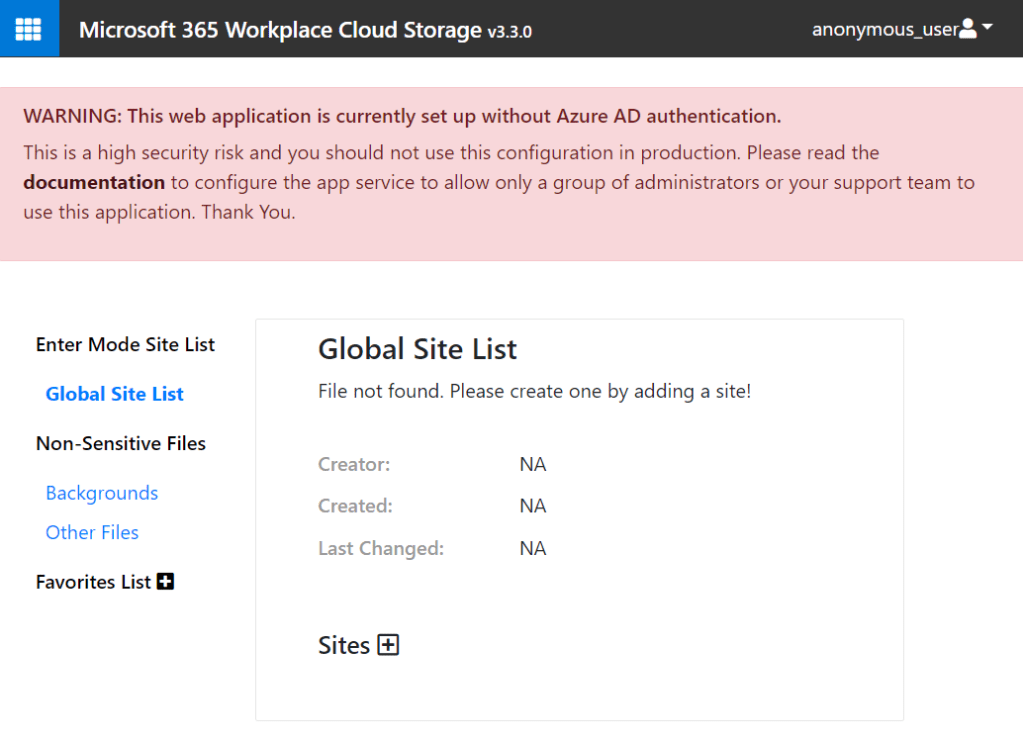Click the NA value beside Last Changed
Screen dimensions: 1023x739
[532, 549]
